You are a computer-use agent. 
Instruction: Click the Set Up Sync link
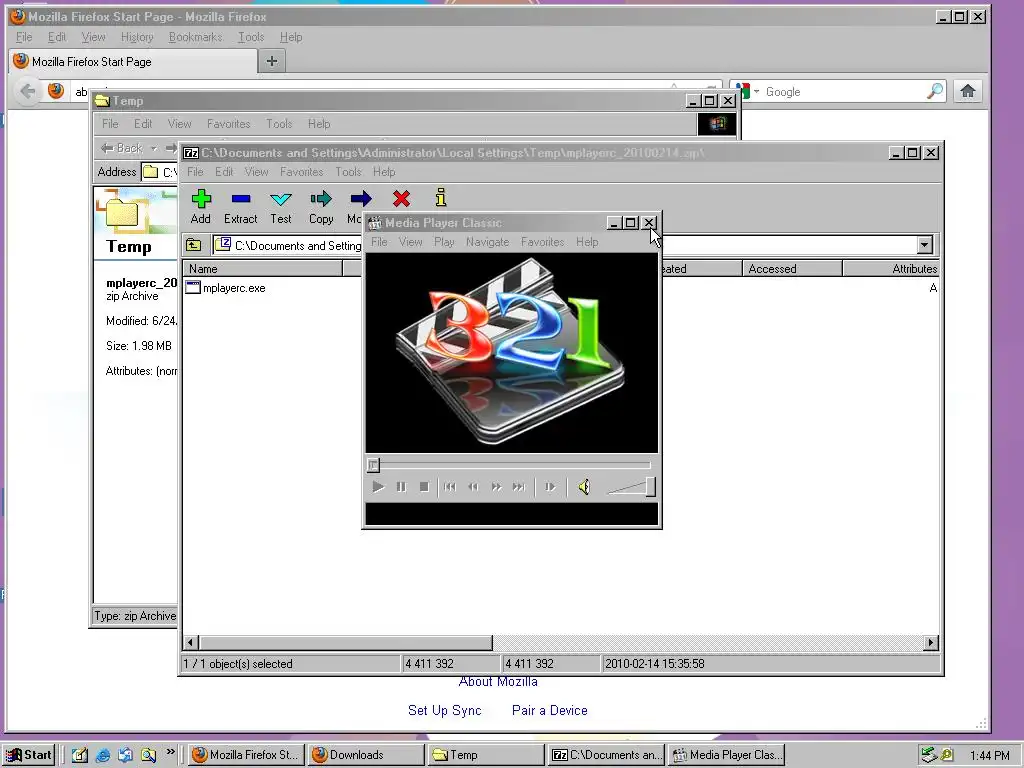coord(445,711)
